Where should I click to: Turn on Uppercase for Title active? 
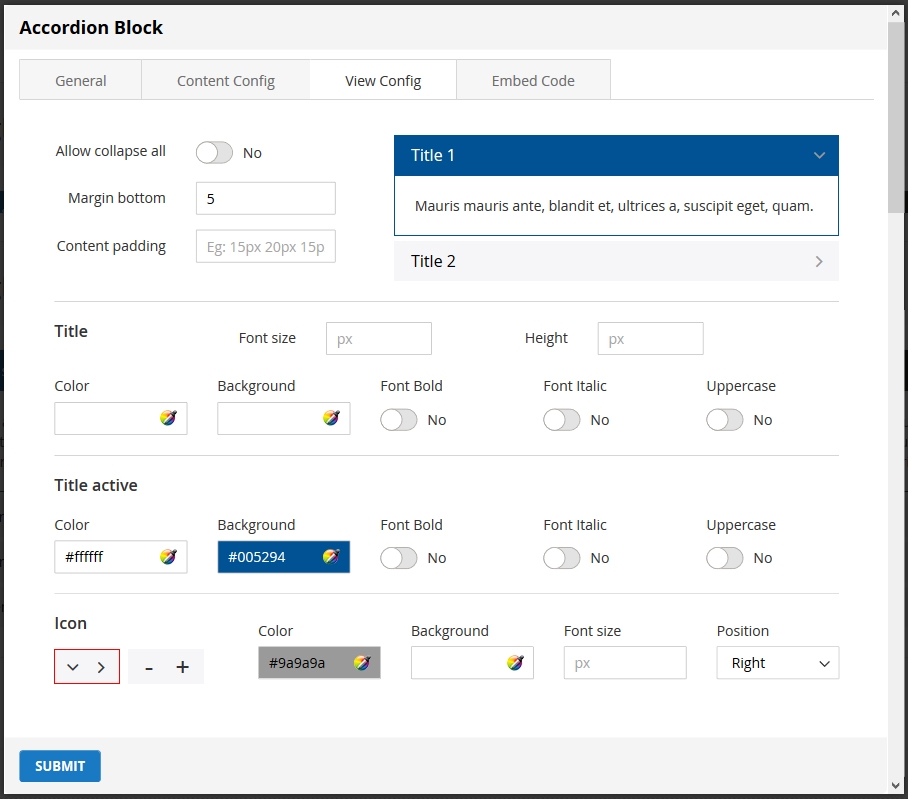tap(725, 558)
